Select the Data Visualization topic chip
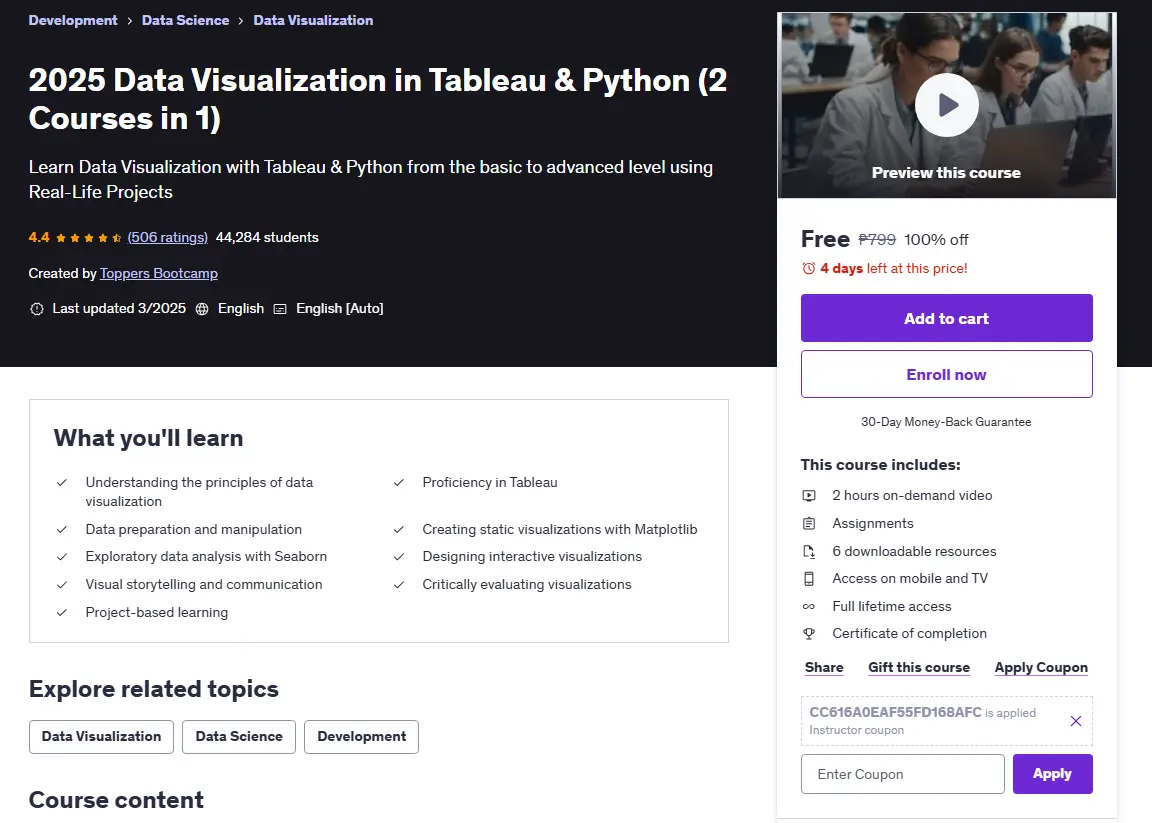This screenshot has width=1152, height=823. (101, 736)
